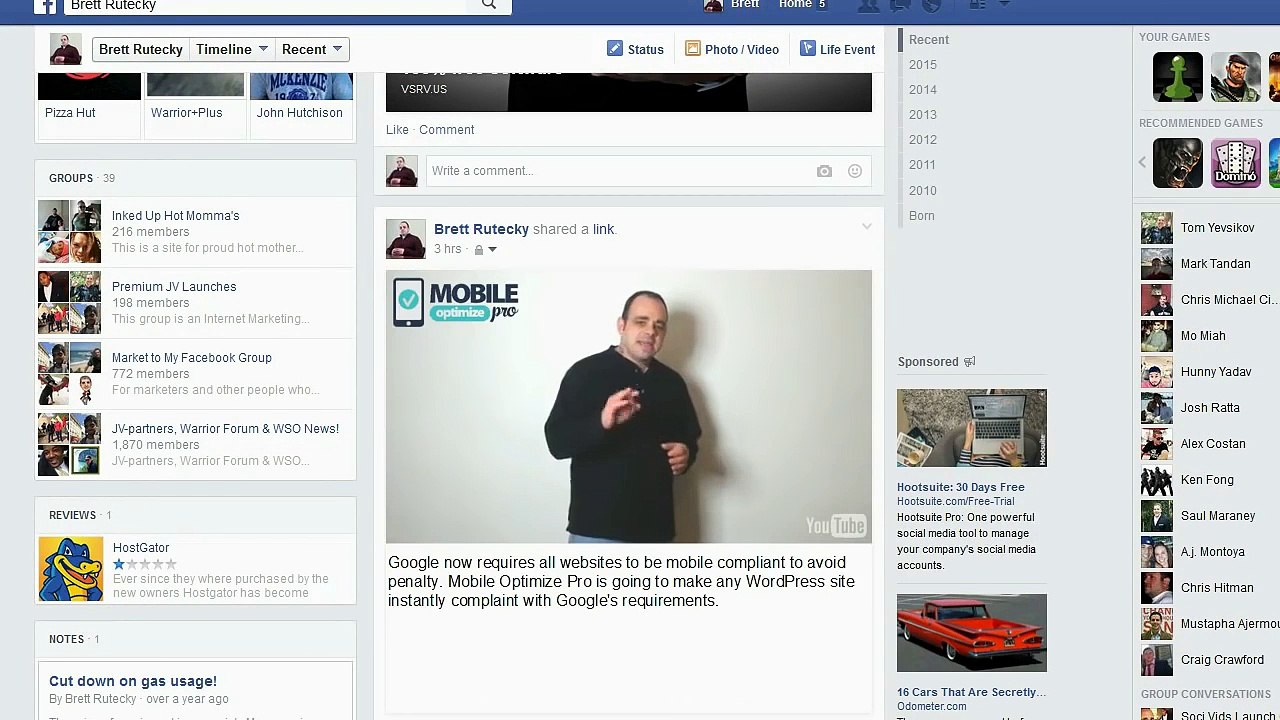Image resolution: width=1280 pixels, height=720 pixels.
Task: Click the Comment link under the post
Action: point(447,130)
